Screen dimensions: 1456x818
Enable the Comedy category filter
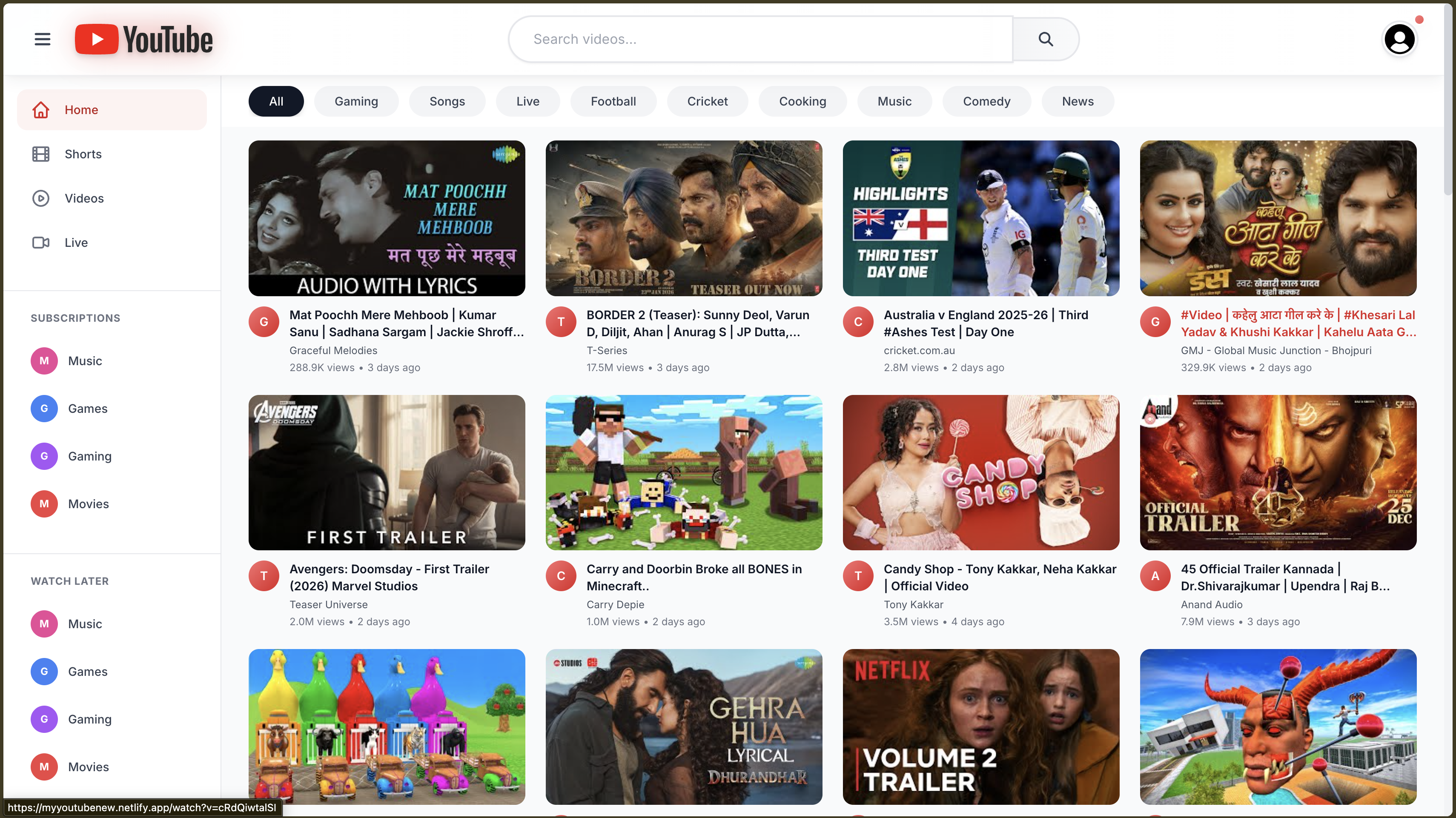986,101
